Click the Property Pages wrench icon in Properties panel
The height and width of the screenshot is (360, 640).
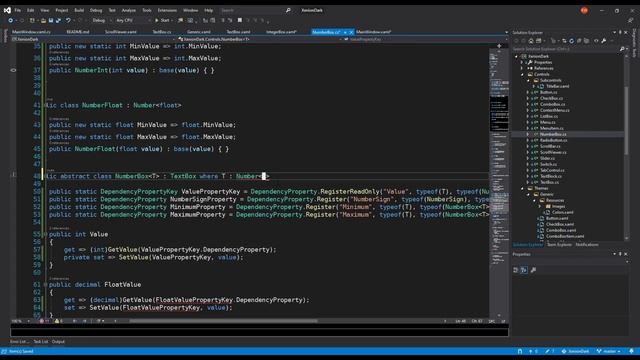(533, 270)
